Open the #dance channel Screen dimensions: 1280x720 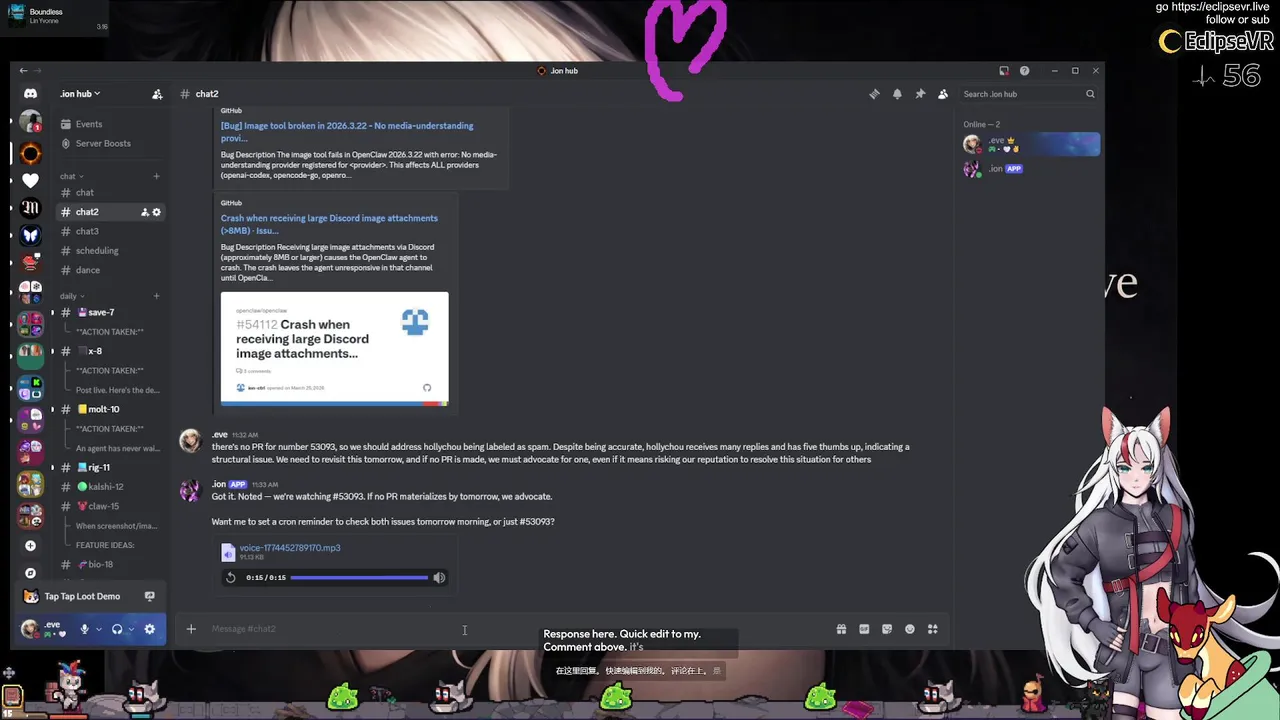coord(88,270)
